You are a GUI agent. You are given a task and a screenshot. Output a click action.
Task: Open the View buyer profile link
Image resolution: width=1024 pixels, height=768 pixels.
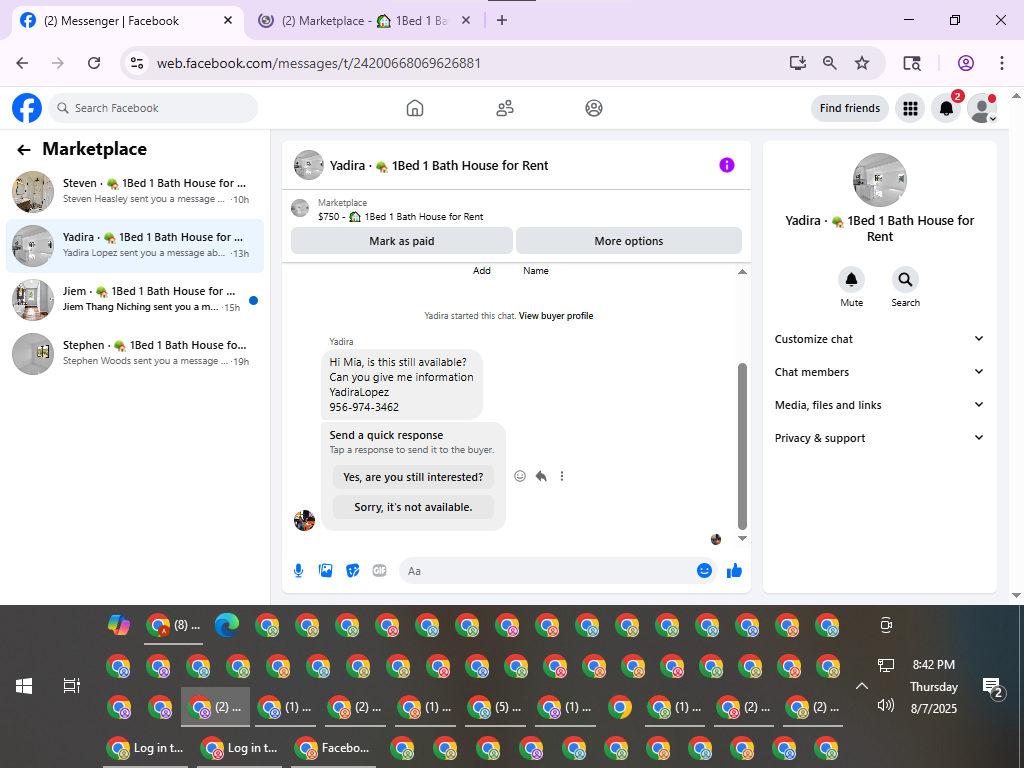pos(556,315)
